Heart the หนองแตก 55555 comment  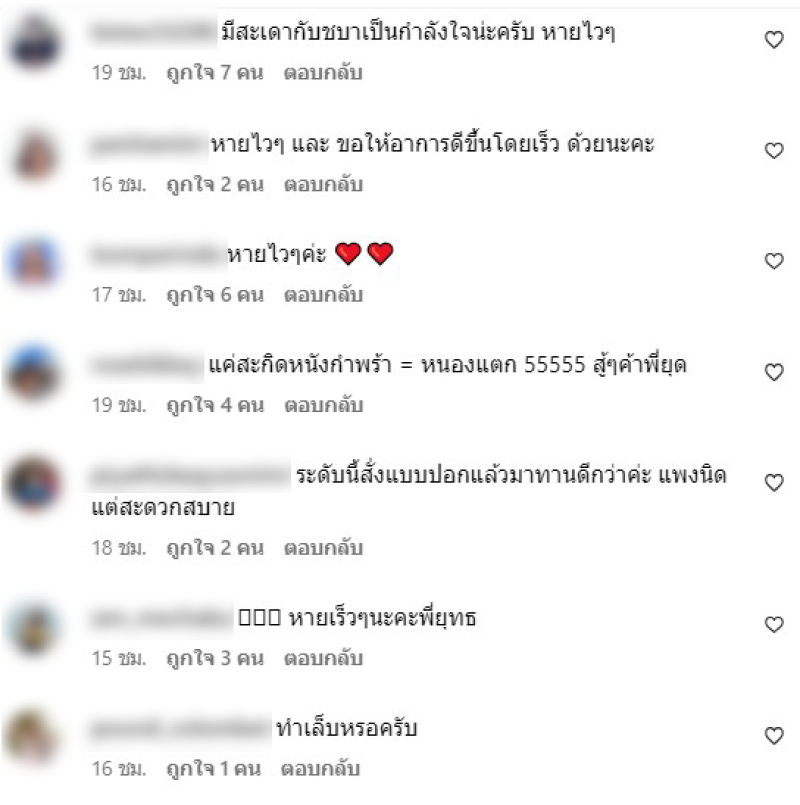point(774,372)
